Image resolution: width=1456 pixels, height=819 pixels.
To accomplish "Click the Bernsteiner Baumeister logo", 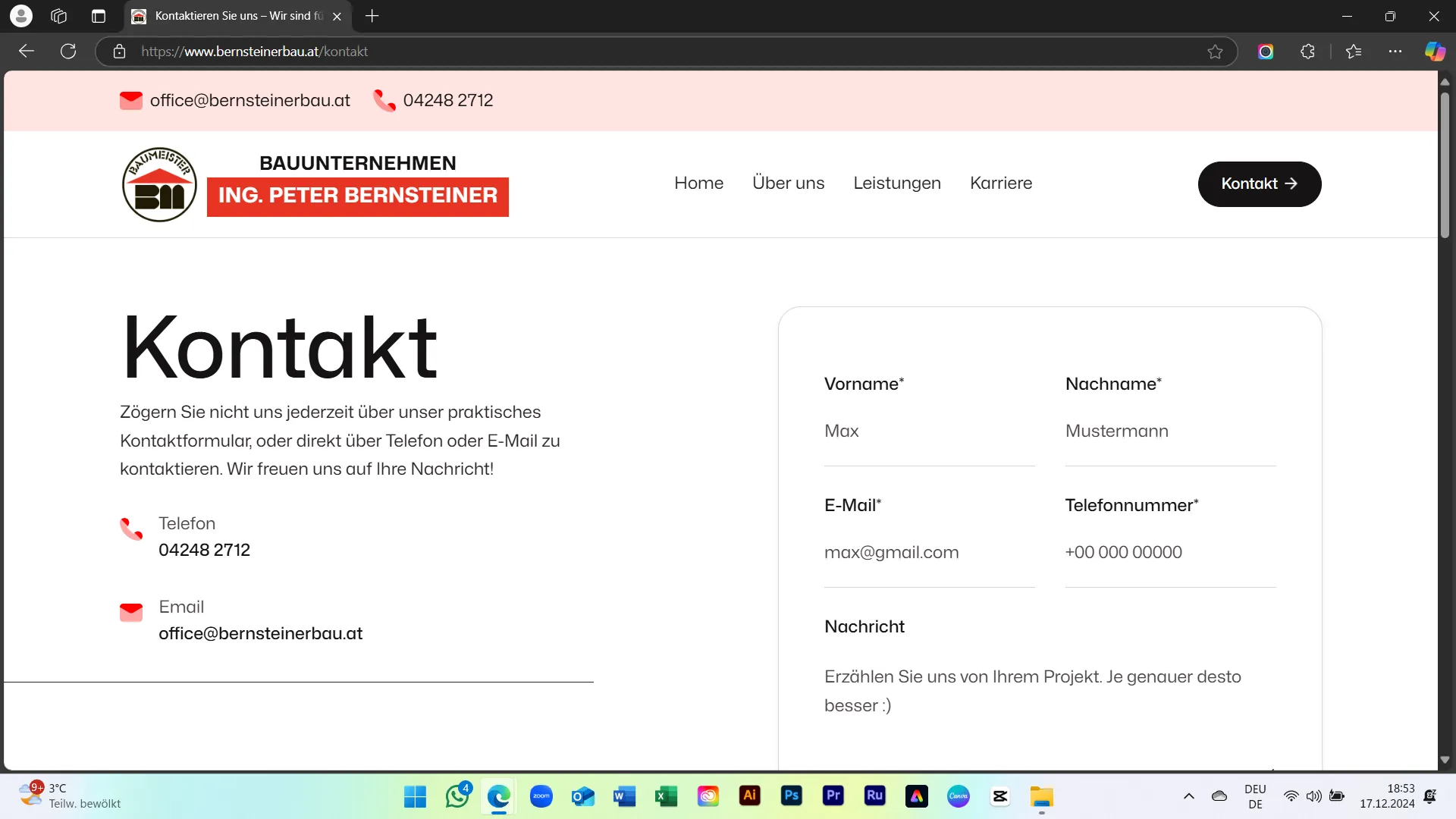I will pos(315,184).
